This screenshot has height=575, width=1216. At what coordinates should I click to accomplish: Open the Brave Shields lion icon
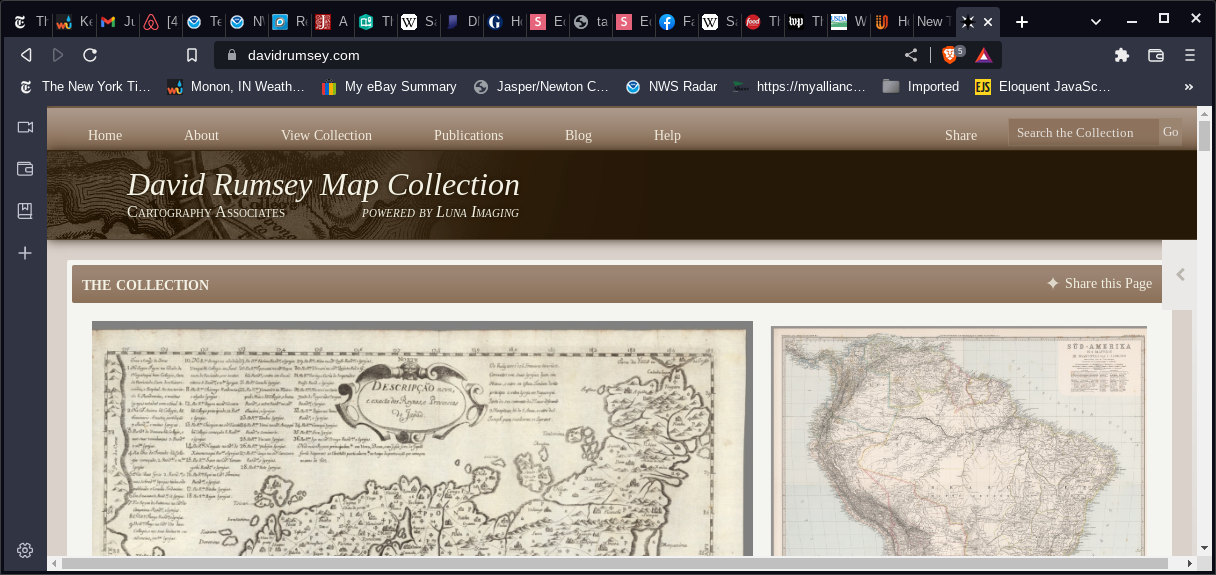[951, 55]
